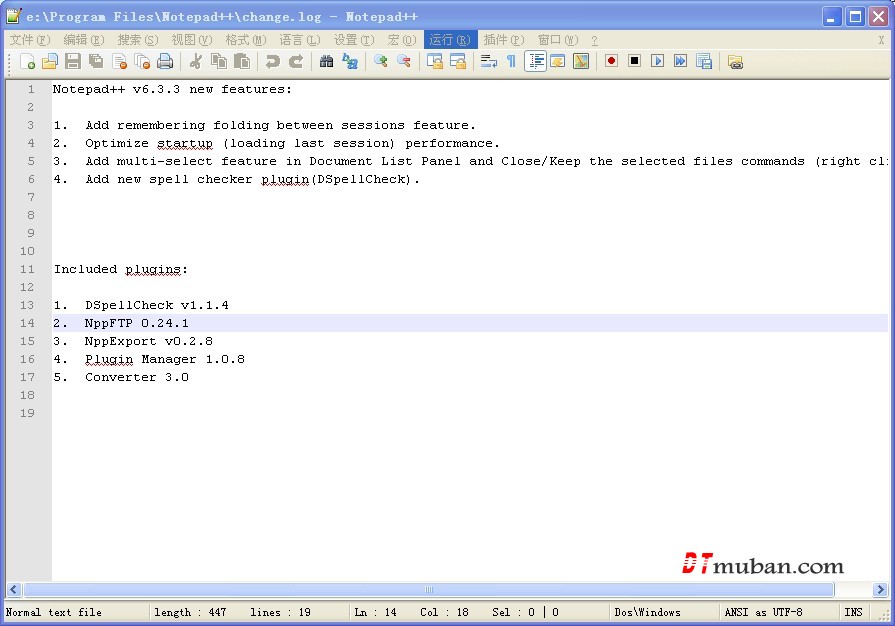Create a new file with toolbar icon
Viewport: 895px width, 626px height.
[27, 62]
